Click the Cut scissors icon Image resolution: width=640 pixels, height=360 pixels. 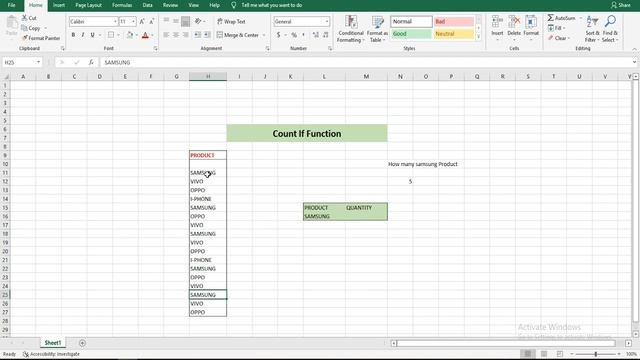coord(24,18)
